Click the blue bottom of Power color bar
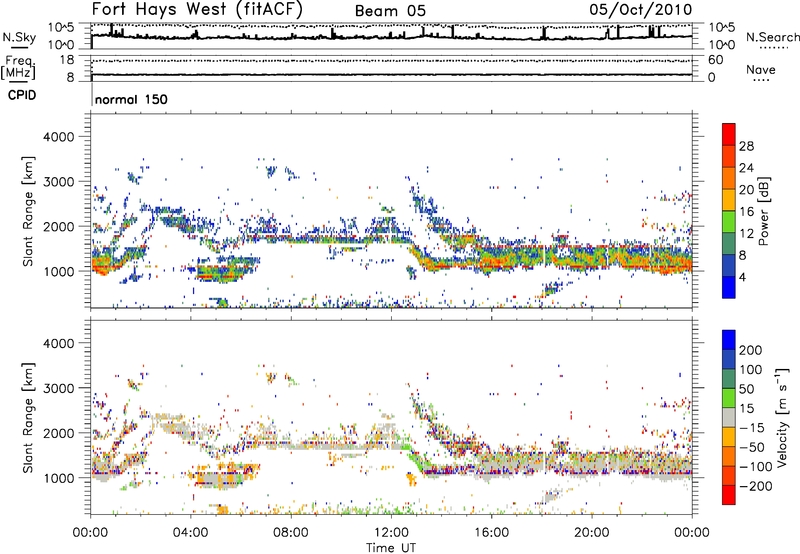Screen dimensions: 800x554 click(729, 287)
